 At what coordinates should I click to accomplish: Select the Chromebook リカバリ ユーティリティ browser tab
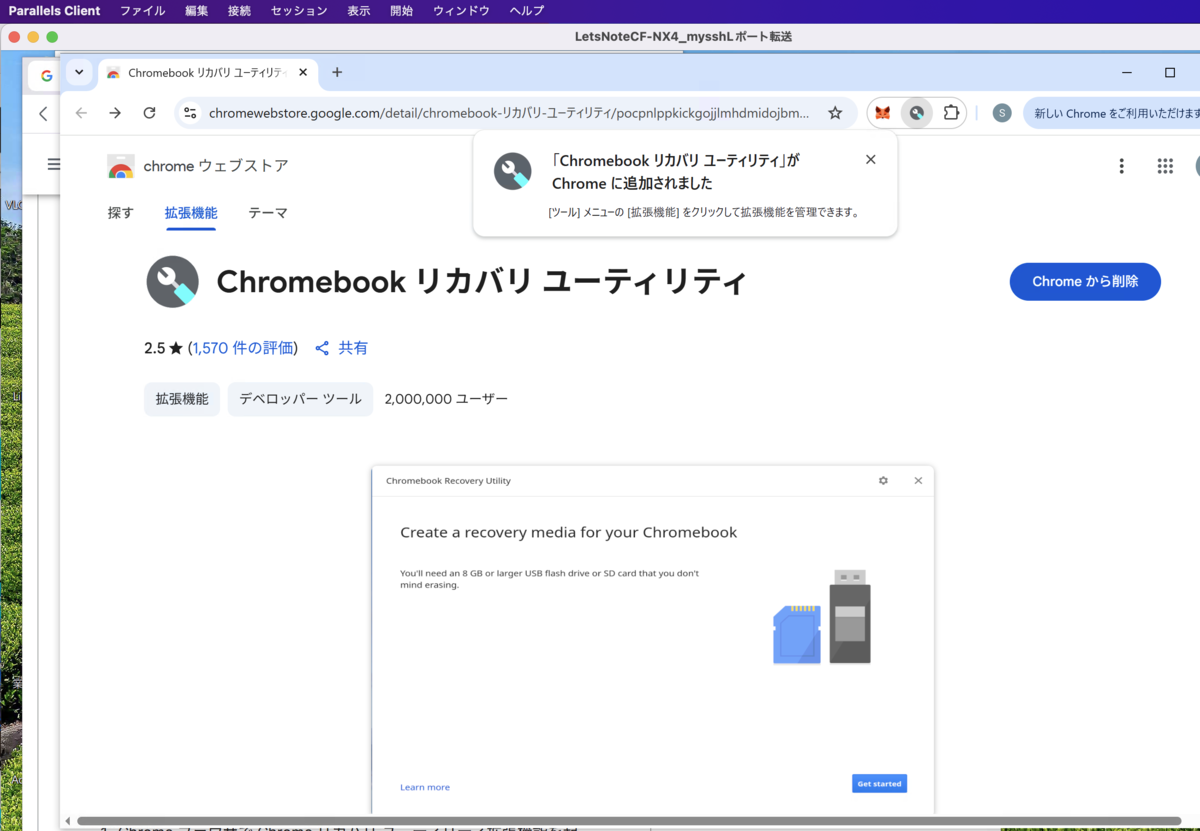[208, 72]
